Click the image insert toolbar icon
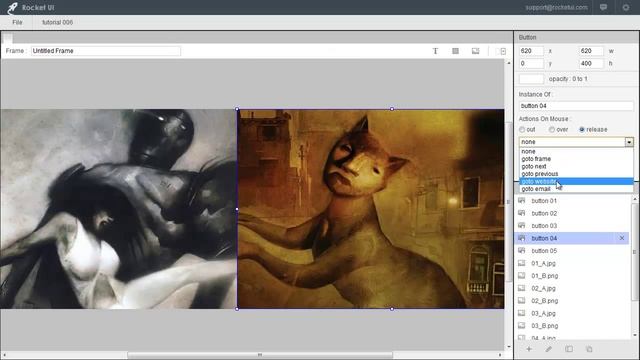The image size is (640, 360). [475, 51]
